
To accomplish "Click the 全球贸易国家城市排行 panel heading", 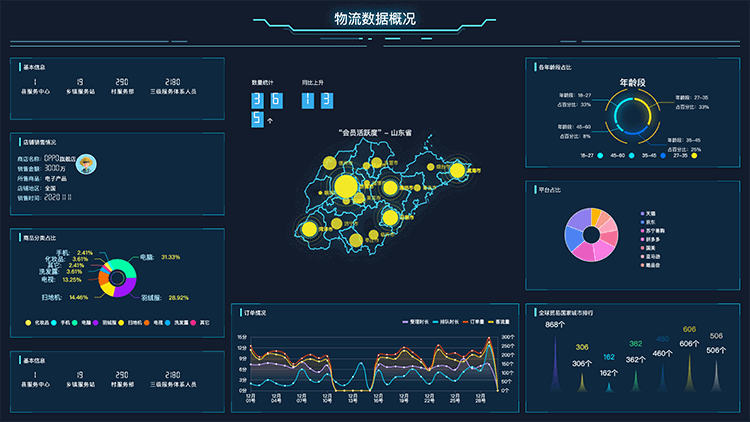I will point(566,313).
